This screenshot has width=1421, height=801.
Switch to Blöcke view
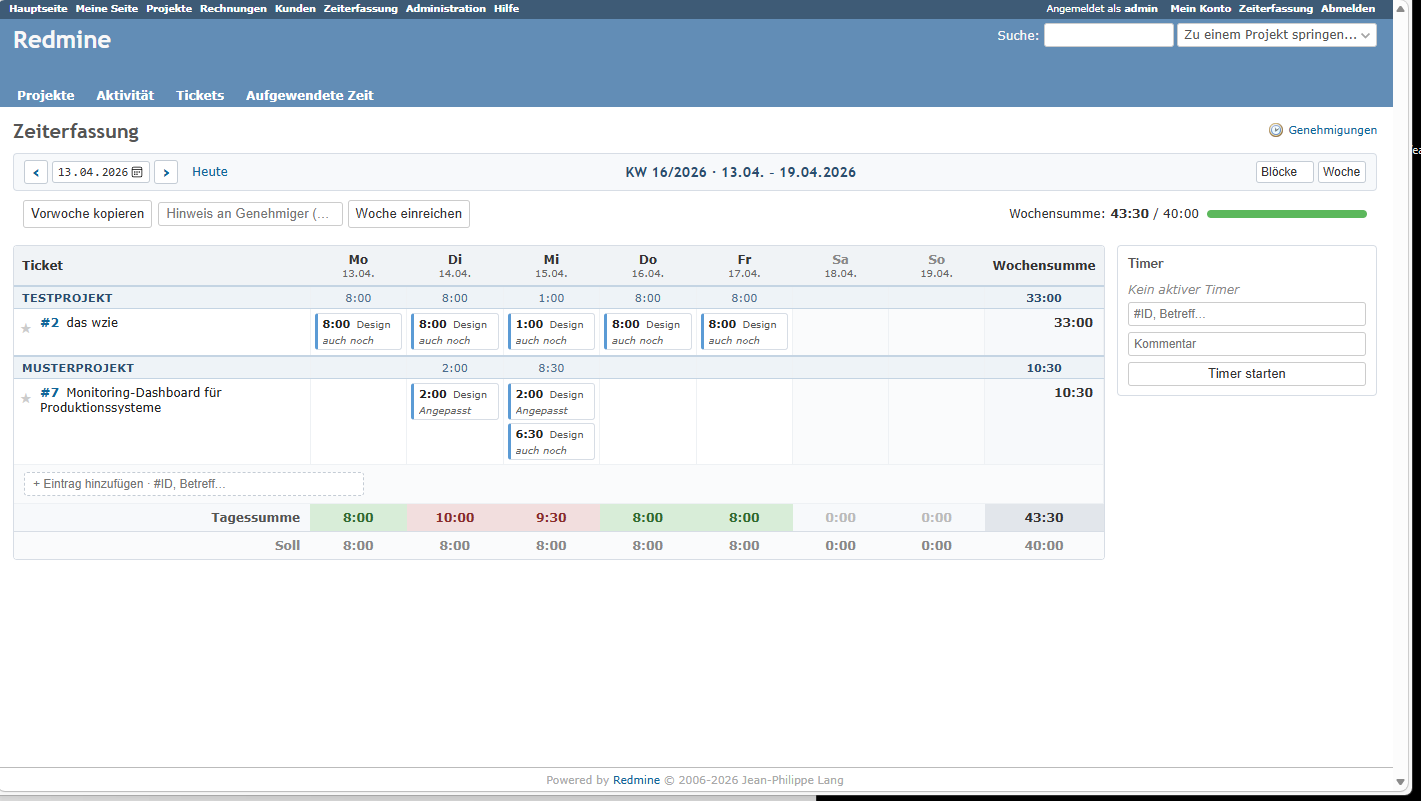point(1284,171)
